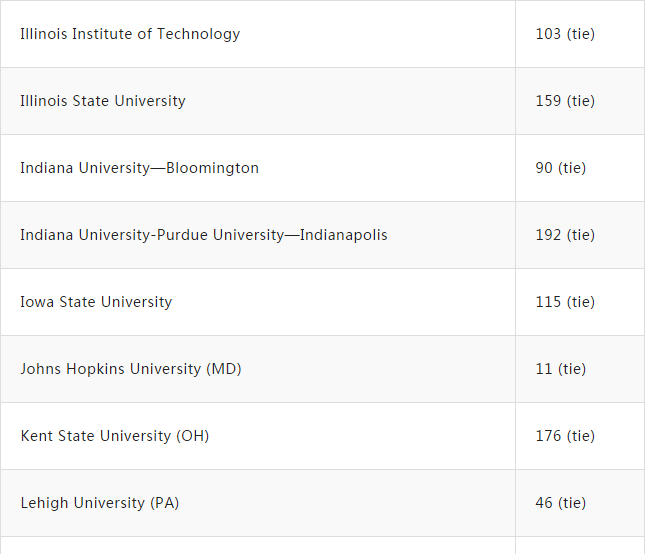The height and width of the screenshot is (554, 645).
Task: Select the 11 (tie) rank cell
Action: [561, 369]
